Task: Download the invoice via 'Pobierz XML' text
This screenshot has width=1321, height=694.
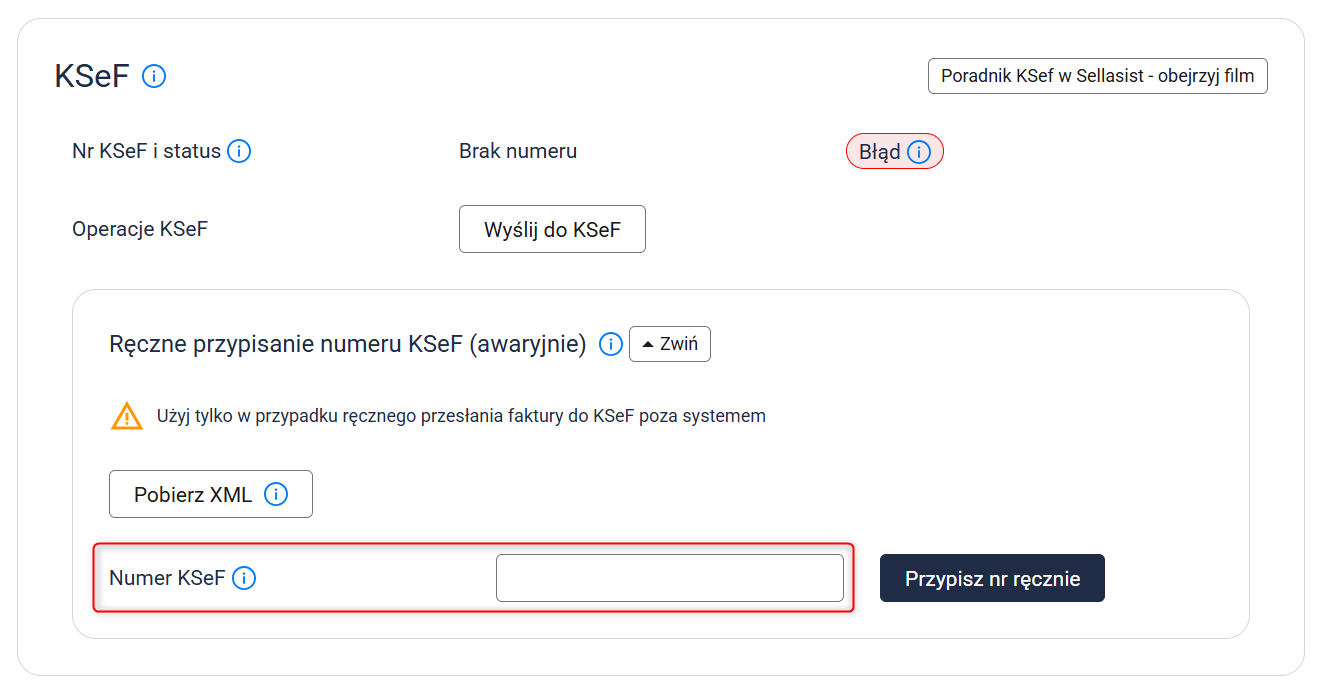Action: (x=193, y=494)
